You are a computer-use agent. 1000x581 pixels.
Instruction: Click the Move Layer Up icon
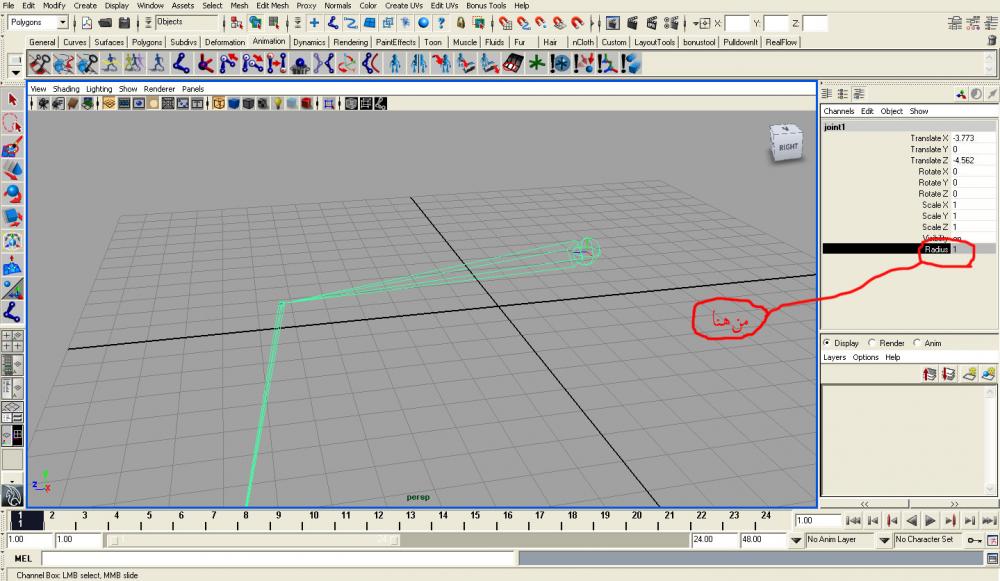929,374
